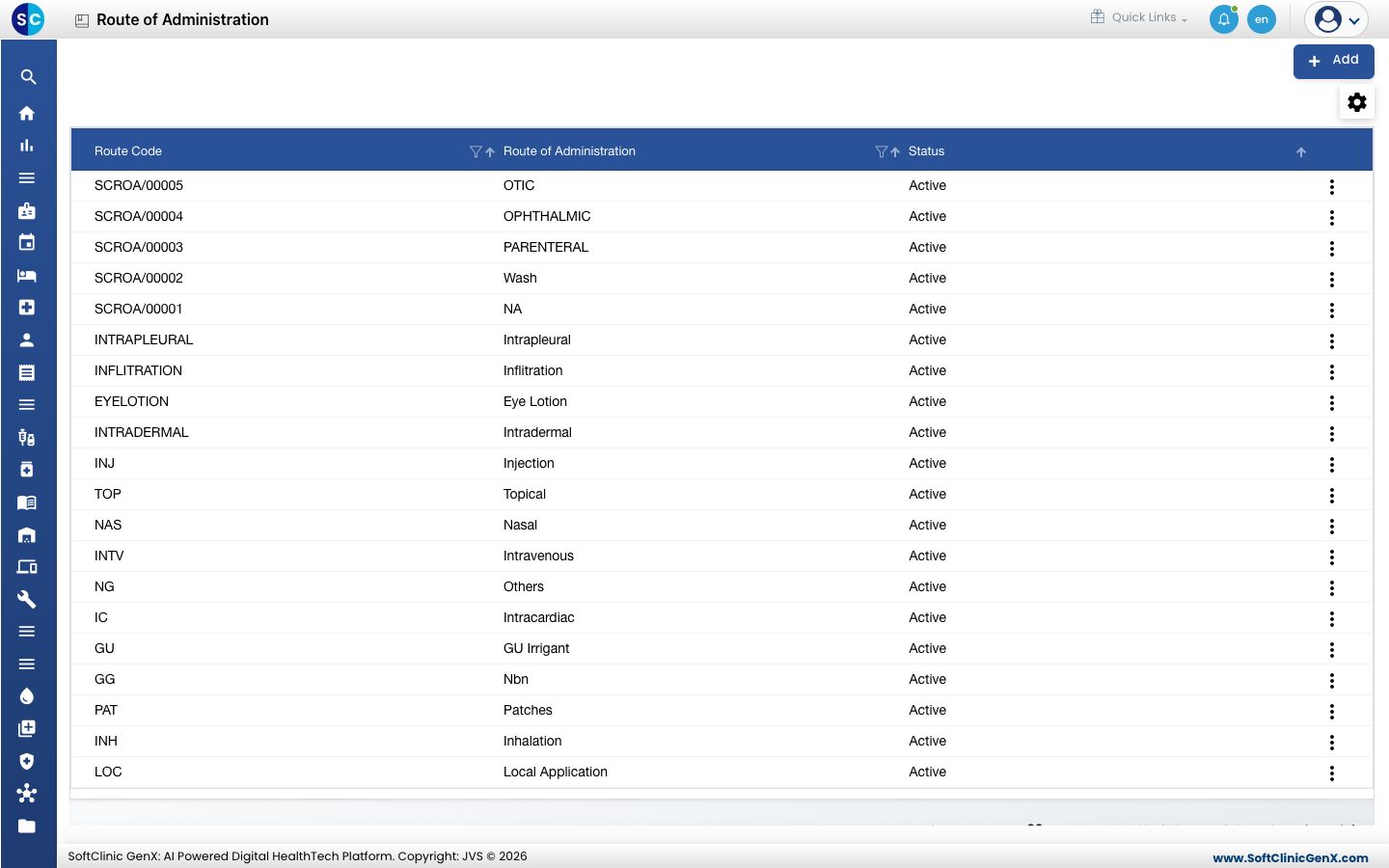The width and height of the screenshot is (1389, 868).
Task: Click the Status column header label
Action: point(926,151)
